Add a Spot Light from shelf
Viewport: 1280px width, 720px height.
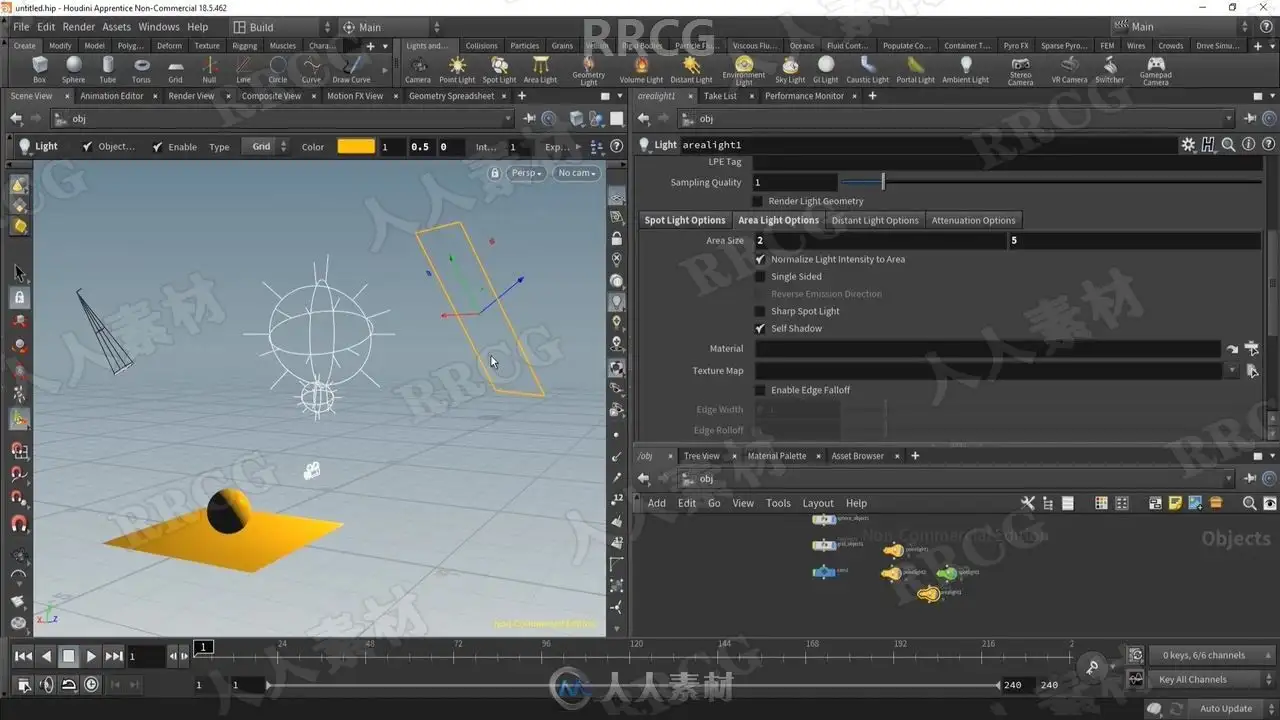tap(499, 68)
